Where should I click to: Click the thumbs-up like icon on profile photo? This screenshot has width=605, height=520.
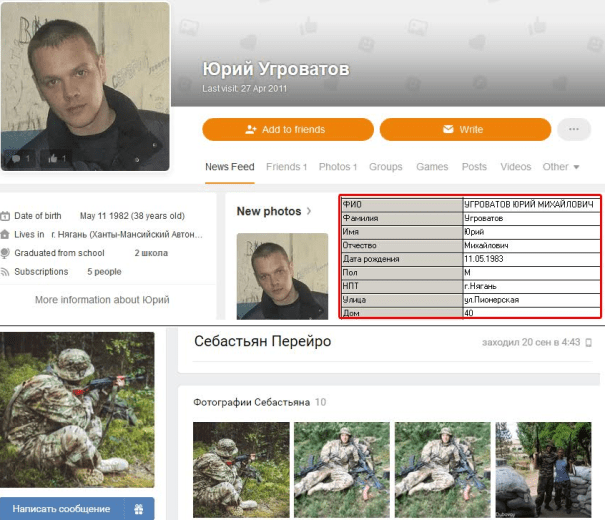[52, 158]
